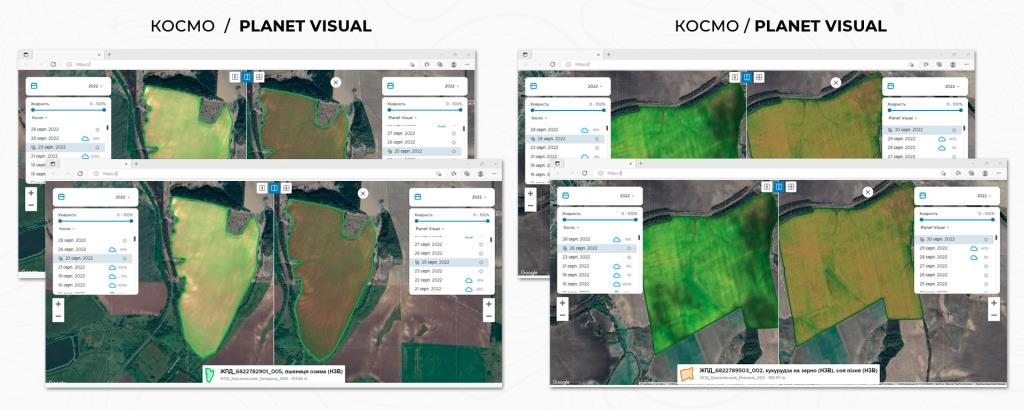Click the ЖПД_6822782901_005 wheat field polygon icon
The width and height of the screenshot is (1024, 410).
[210, 374]
